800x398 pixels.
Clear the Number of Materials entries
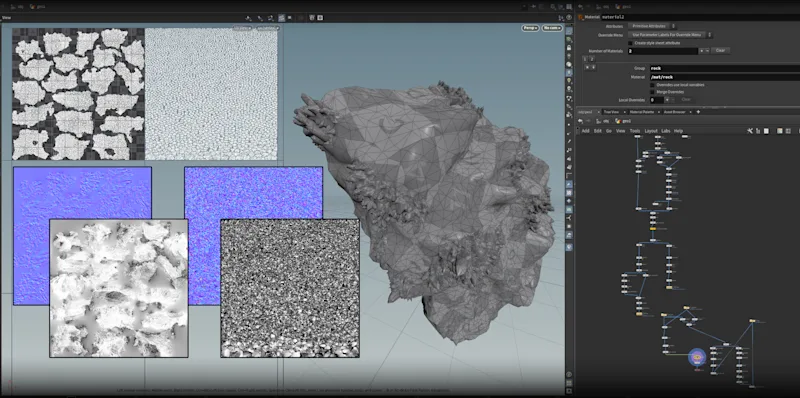[x=720, y=51]
